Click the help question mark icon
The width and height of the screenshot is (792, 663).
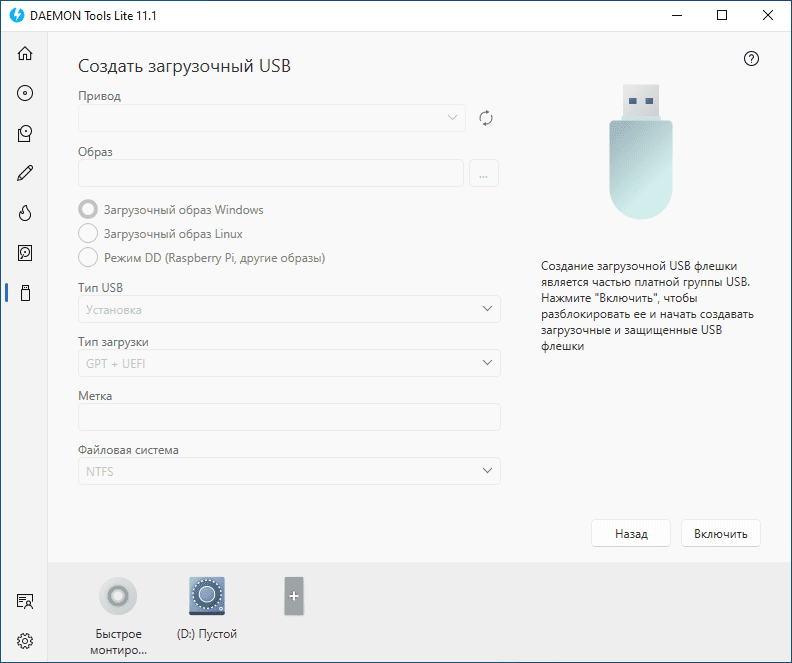click(751, 59)
